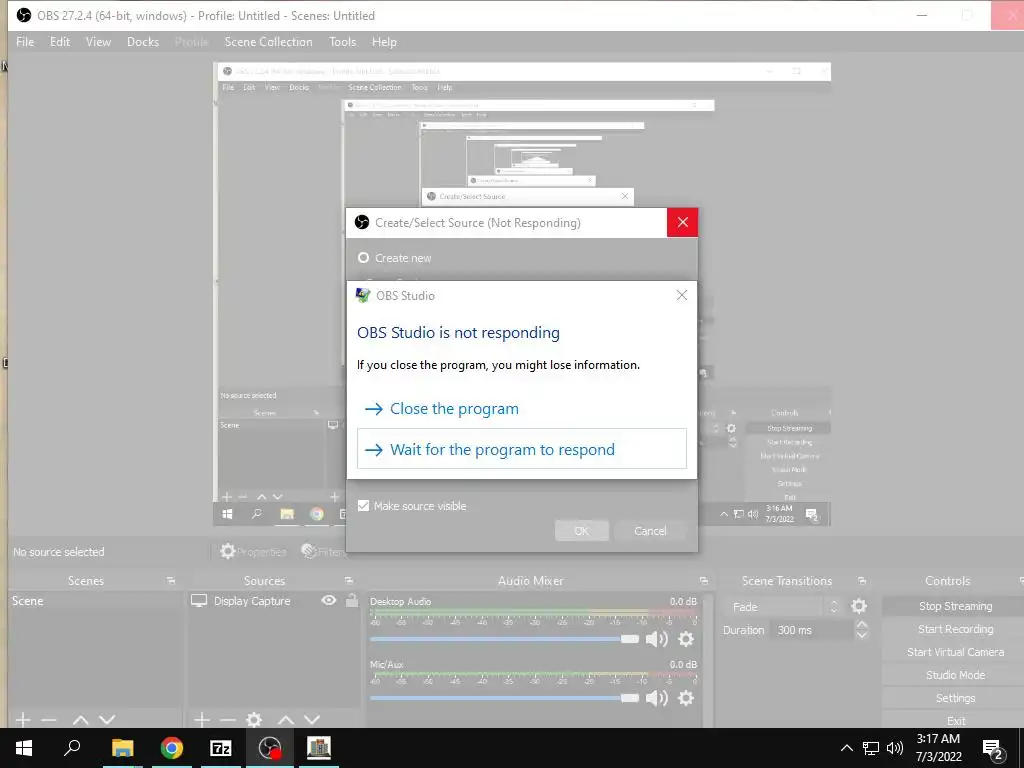Move source down with arrow icon

(312, 720)
